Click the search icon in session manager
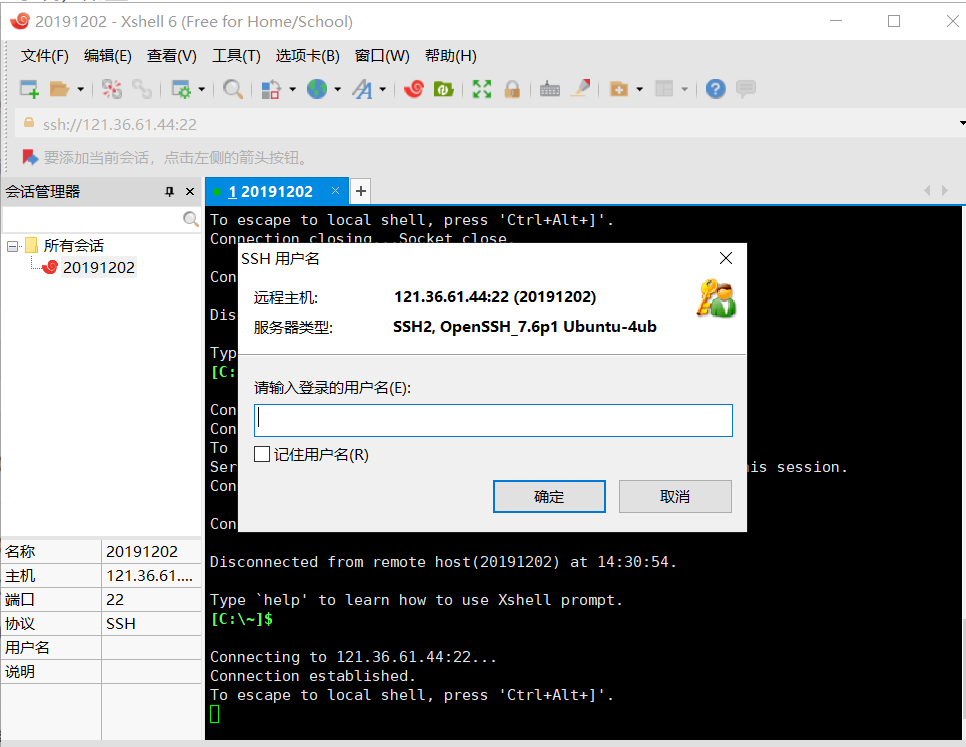The image size is (966, 747). point(191,219)
